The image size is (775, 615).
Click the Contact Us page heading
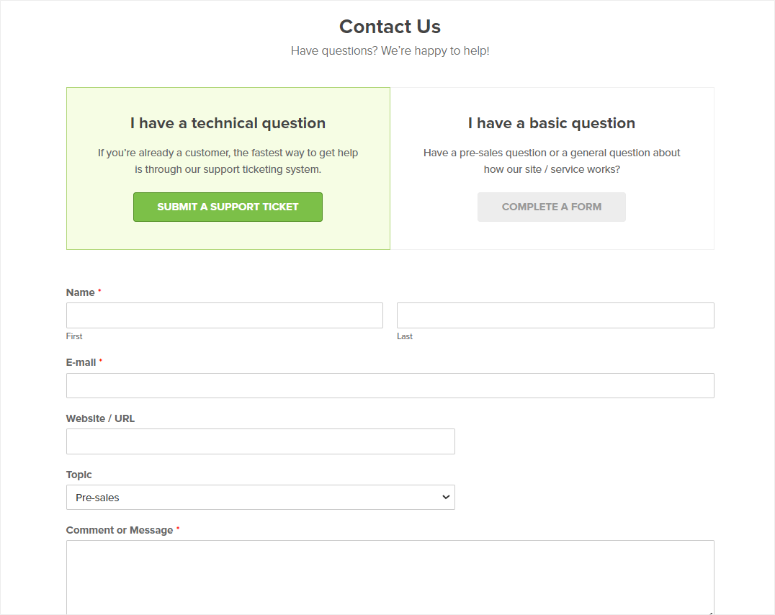point(390,27)
